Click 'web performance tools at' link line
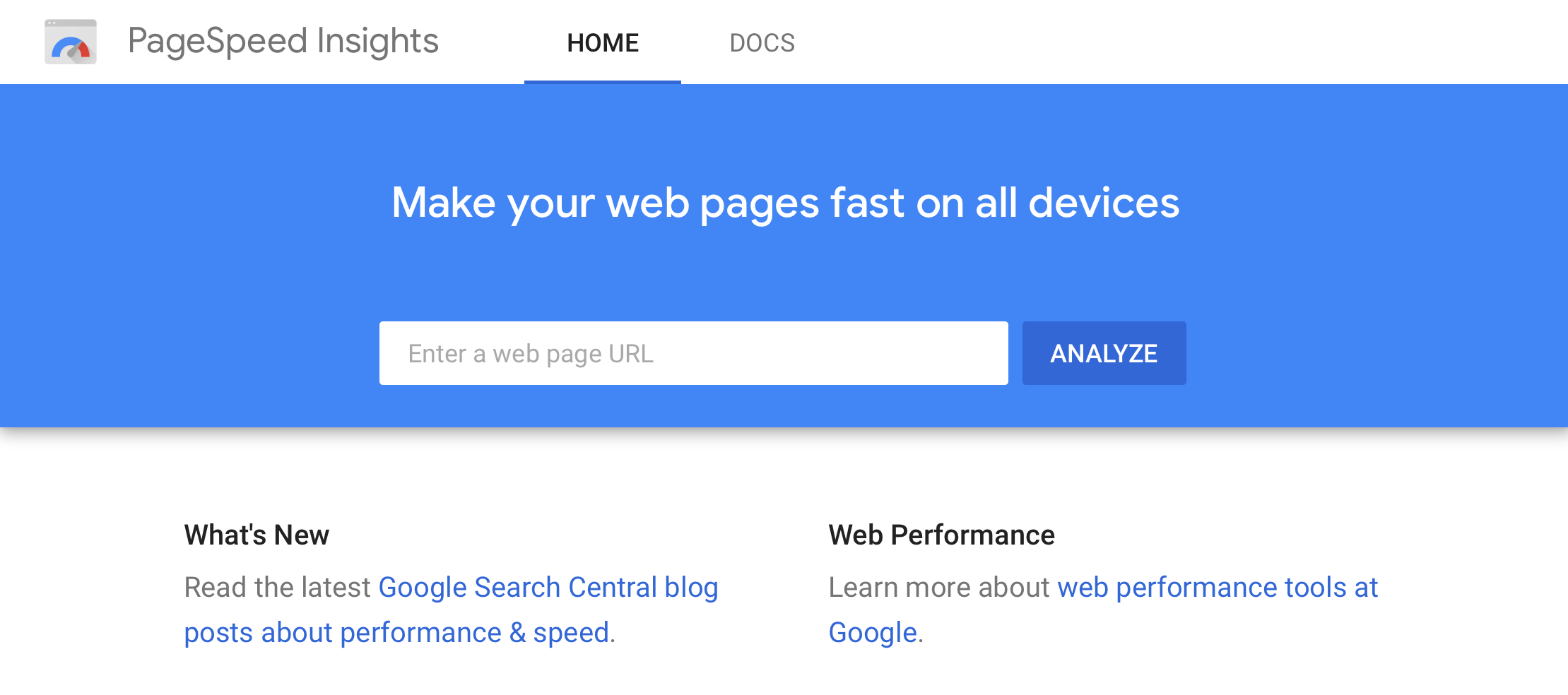This screenshot has height=695, width=1568. [x=1218, y=588]
